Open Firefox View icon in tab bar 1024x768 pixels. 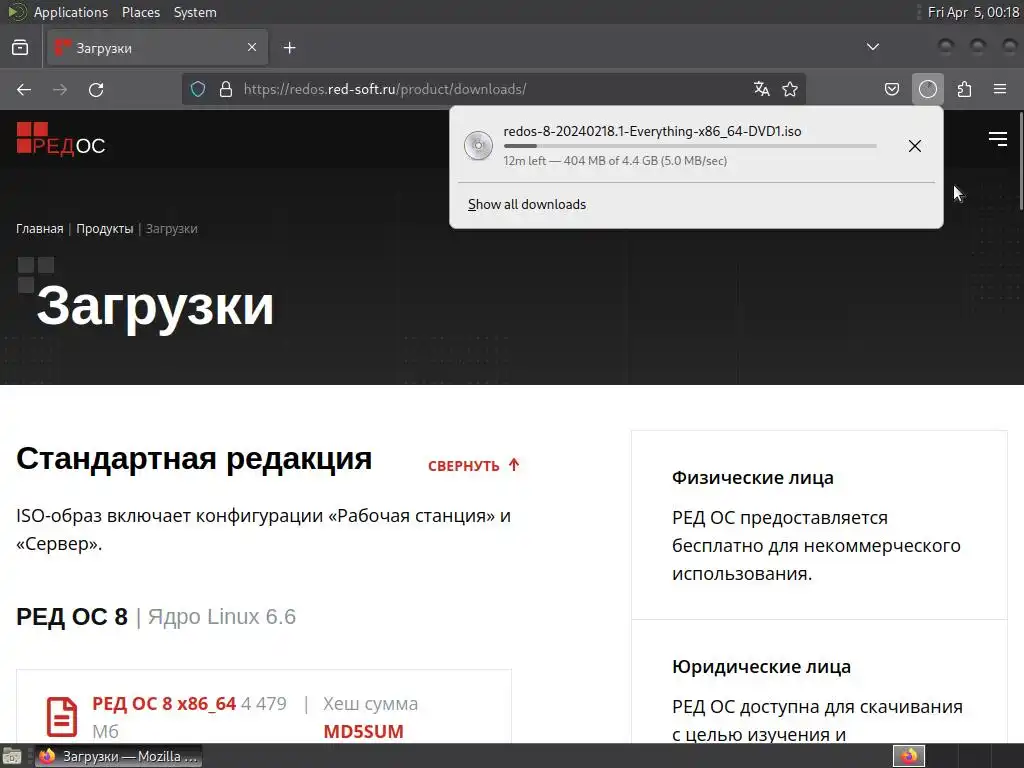pos(20,48)
